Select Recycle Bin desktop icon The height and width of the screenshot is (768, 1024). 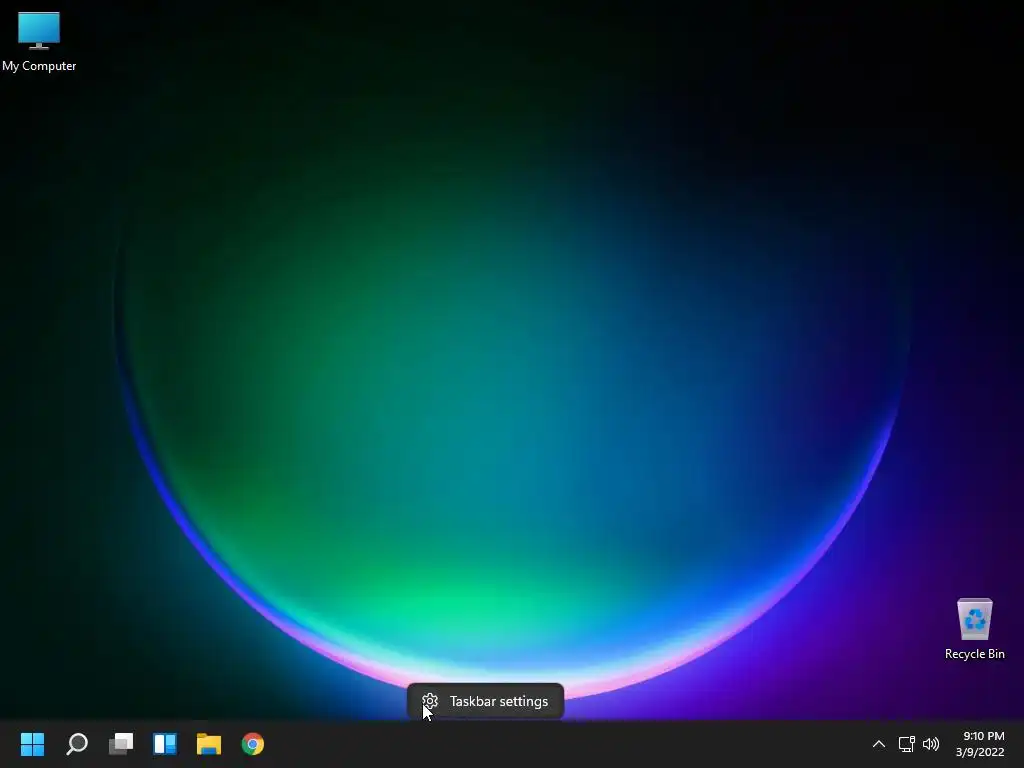pyautogui.click(x=974, y=630)
